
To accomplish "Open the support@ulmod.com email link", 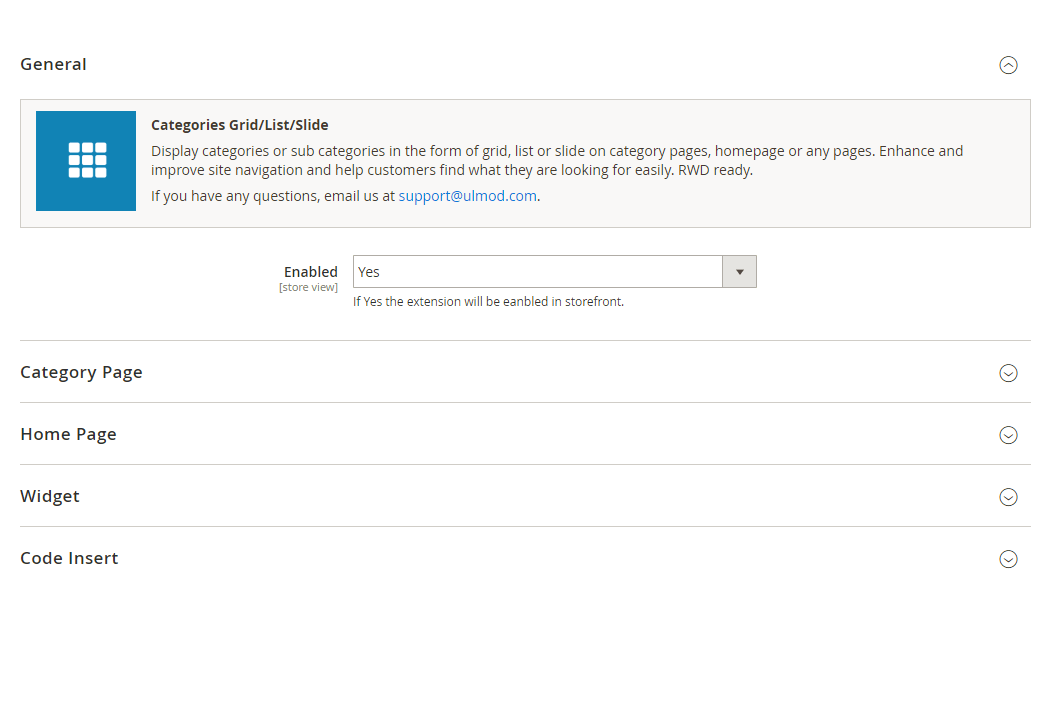I will (467, 196).
